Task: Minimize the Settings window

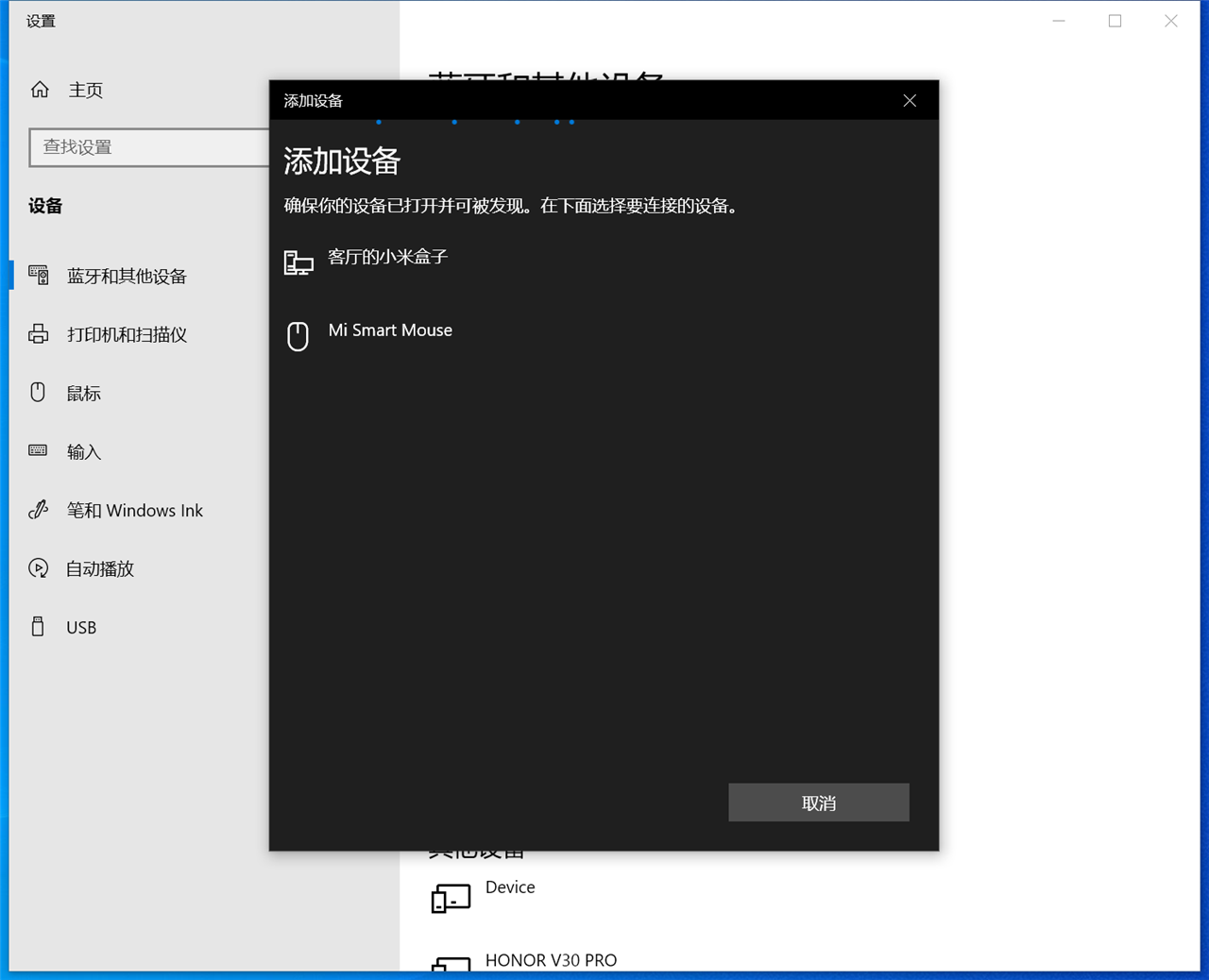Action: (x=1059, y=21)
